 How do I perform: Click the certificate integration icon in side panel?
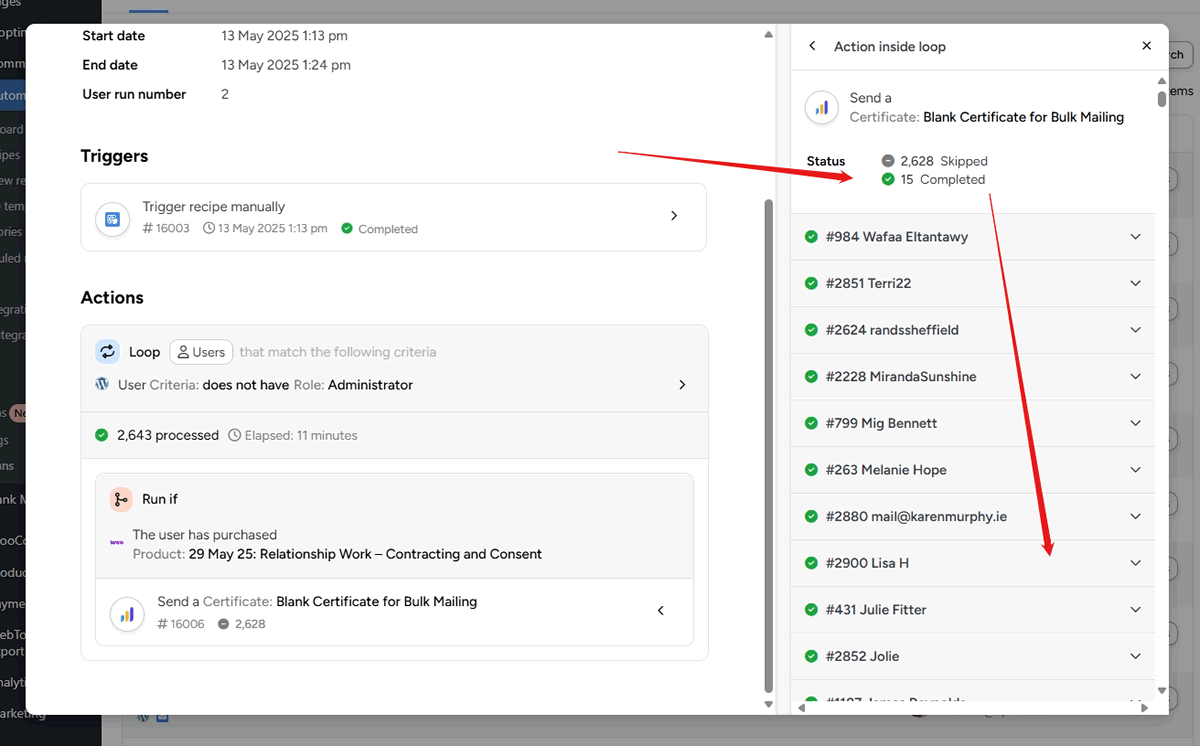822,107
